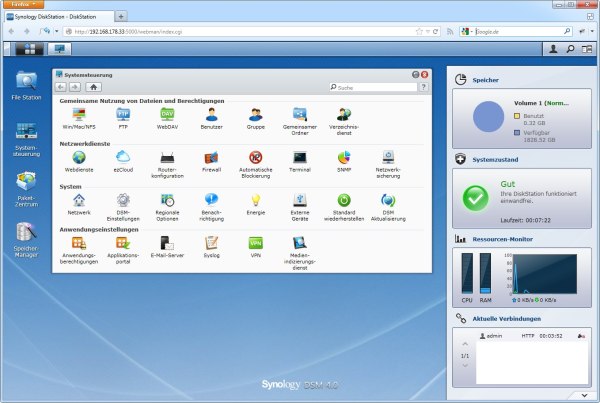Collapse widget panel with bottom chevron

pyautogui.click(x=584, y=395)
